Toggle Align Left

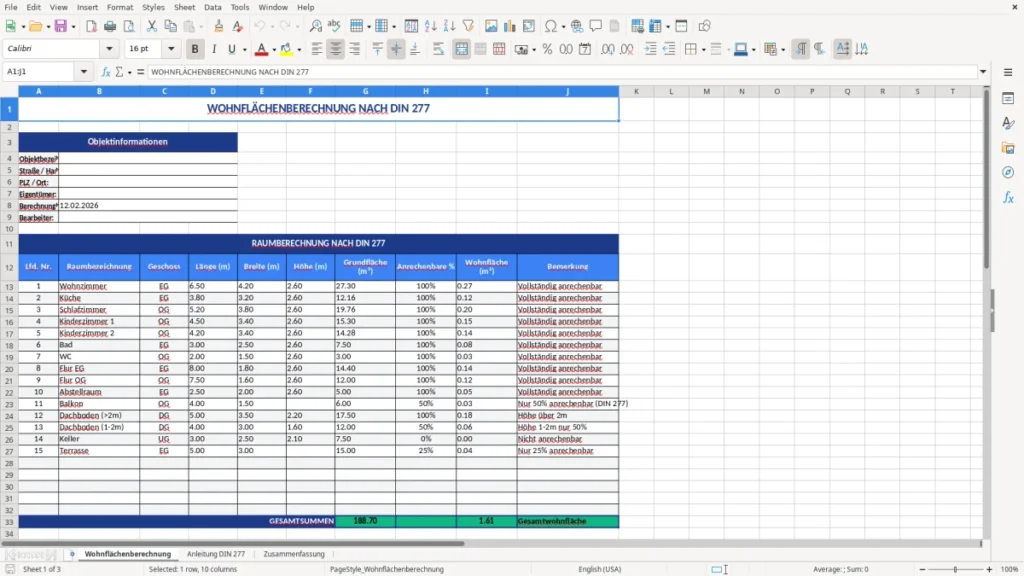pyautogui.click(x=317, y=49)
